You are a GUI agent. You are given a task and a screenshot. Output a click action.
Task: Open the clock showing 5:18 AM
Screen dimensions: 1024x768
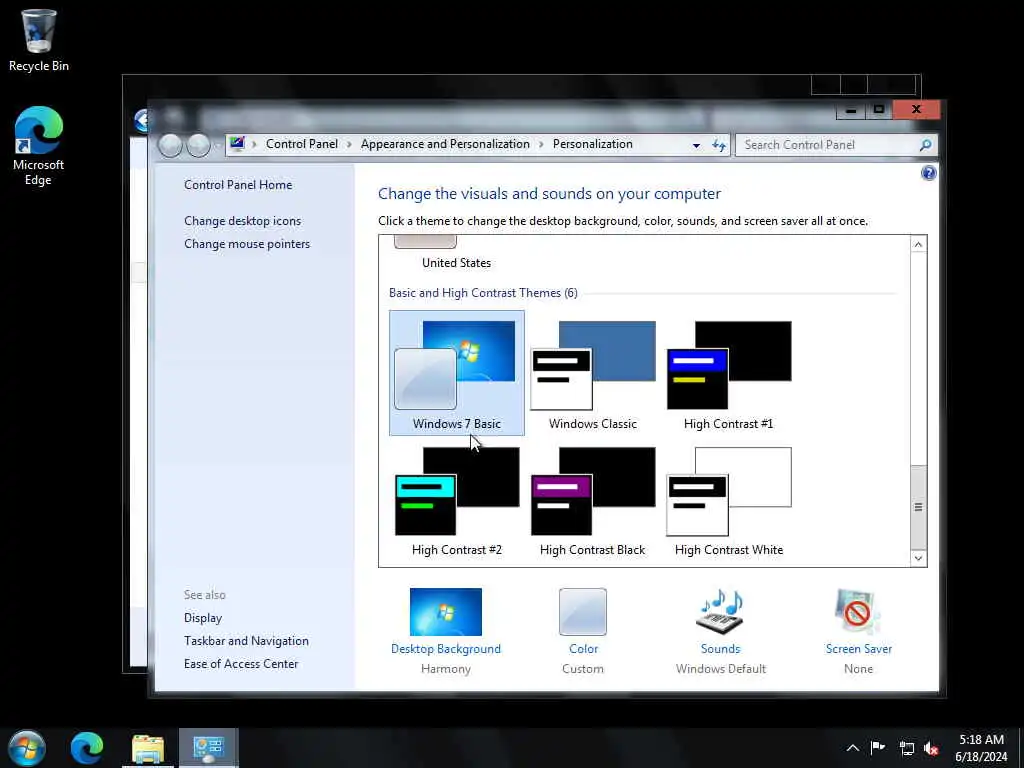981,748
